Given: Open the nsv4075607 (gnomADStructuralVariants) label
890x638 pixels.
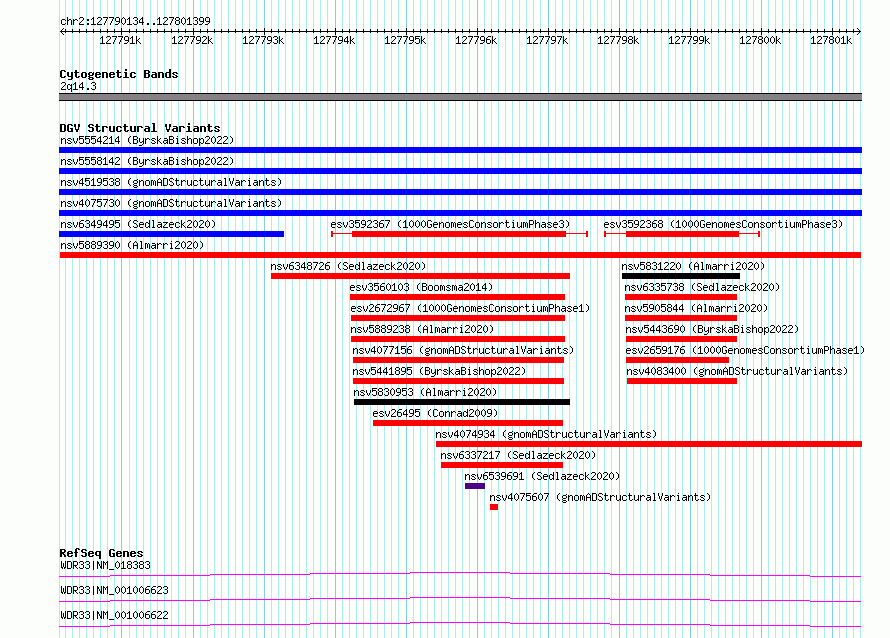Looking at the screenshot, I should [x=600, y=497].
